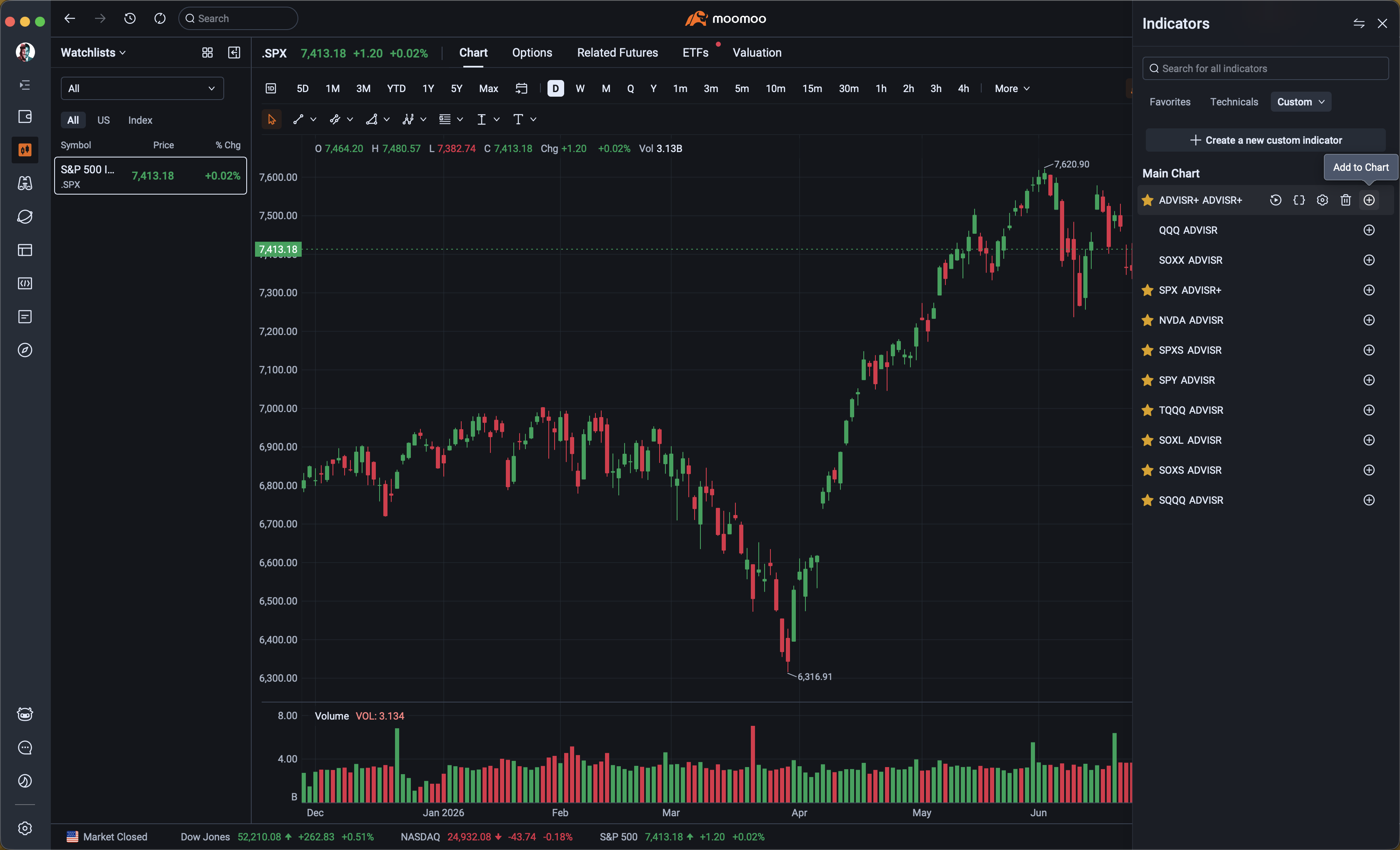Close the Indicators panel
This screenshot has width=1400, height=850.
[1382, 23]
